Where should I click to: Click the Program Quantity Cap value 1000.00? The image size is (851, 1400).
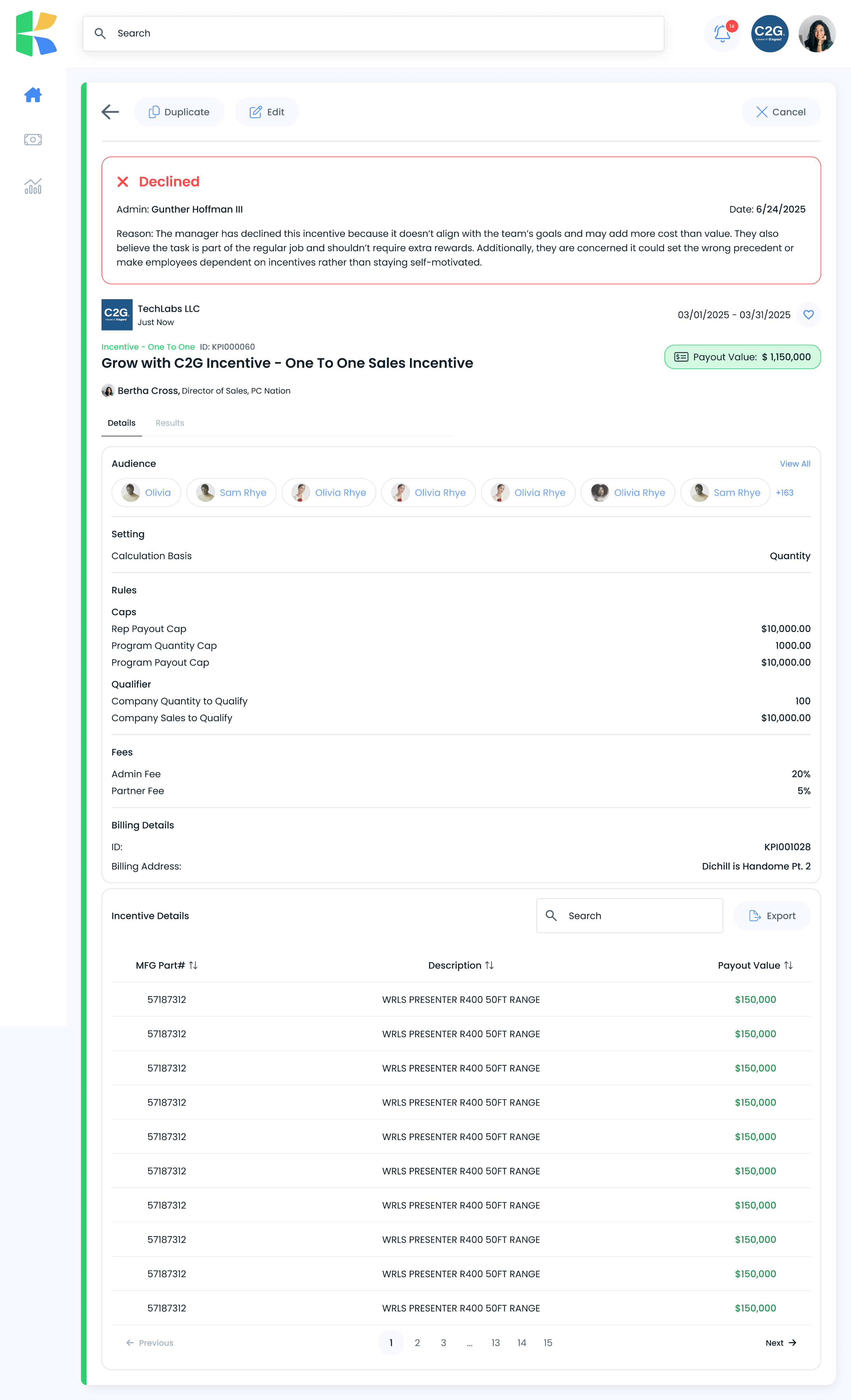point(793,645)
